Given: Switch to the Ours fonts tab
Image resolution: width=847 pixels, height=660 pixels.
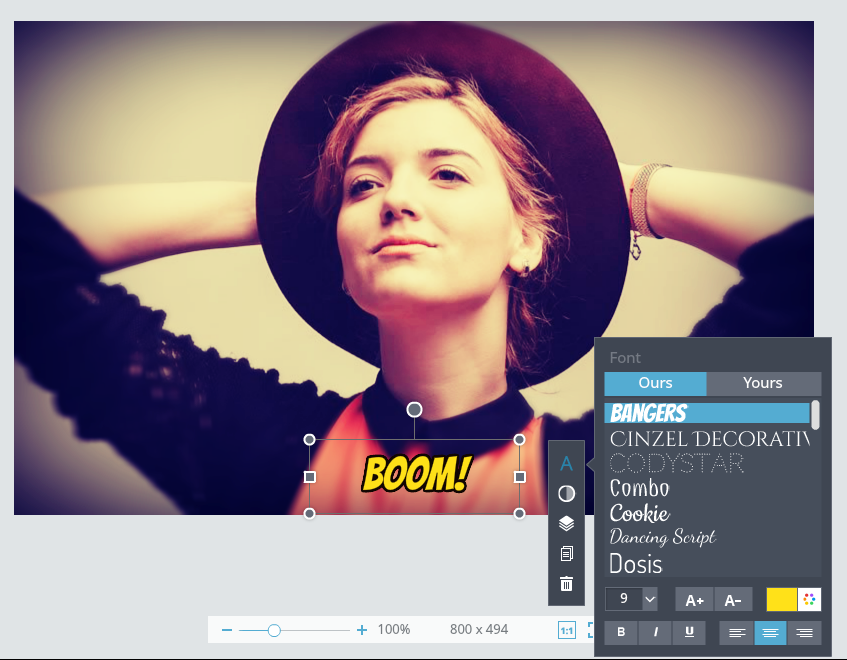Looking at the screenshot, I should coord(655,383).
